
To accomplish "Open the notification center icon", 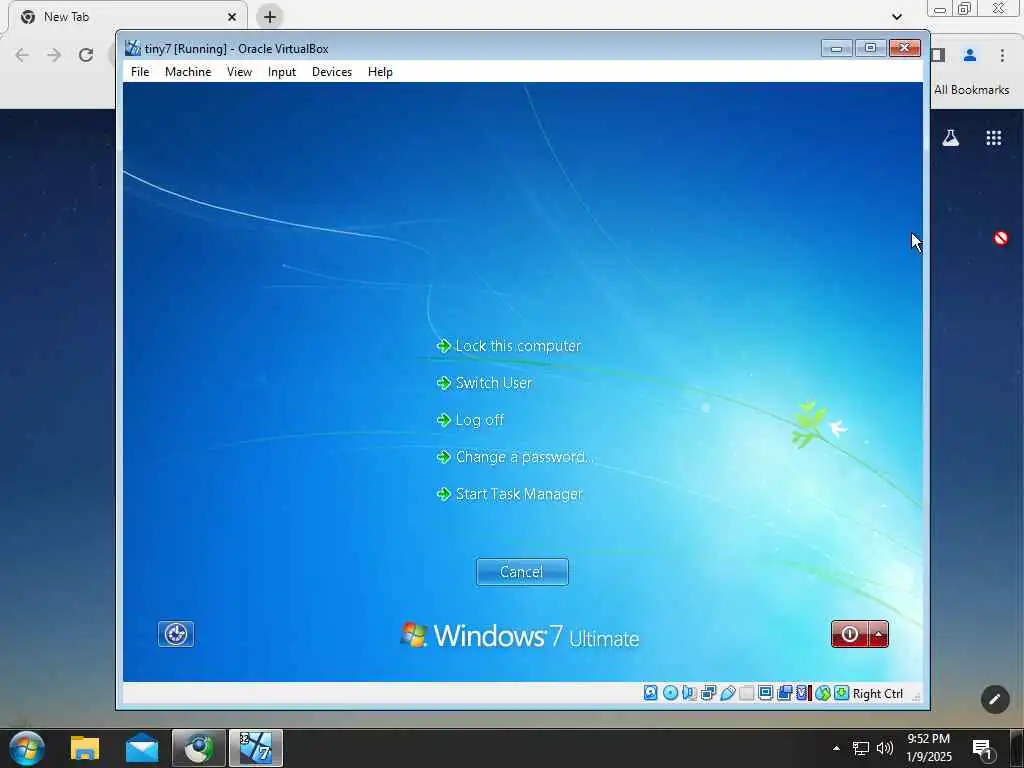I will point(983,749).
